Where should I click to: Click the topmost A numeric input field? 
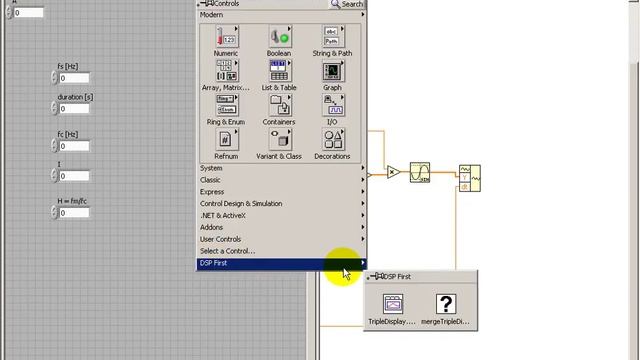pyautogui.click(x=28, y=13)
